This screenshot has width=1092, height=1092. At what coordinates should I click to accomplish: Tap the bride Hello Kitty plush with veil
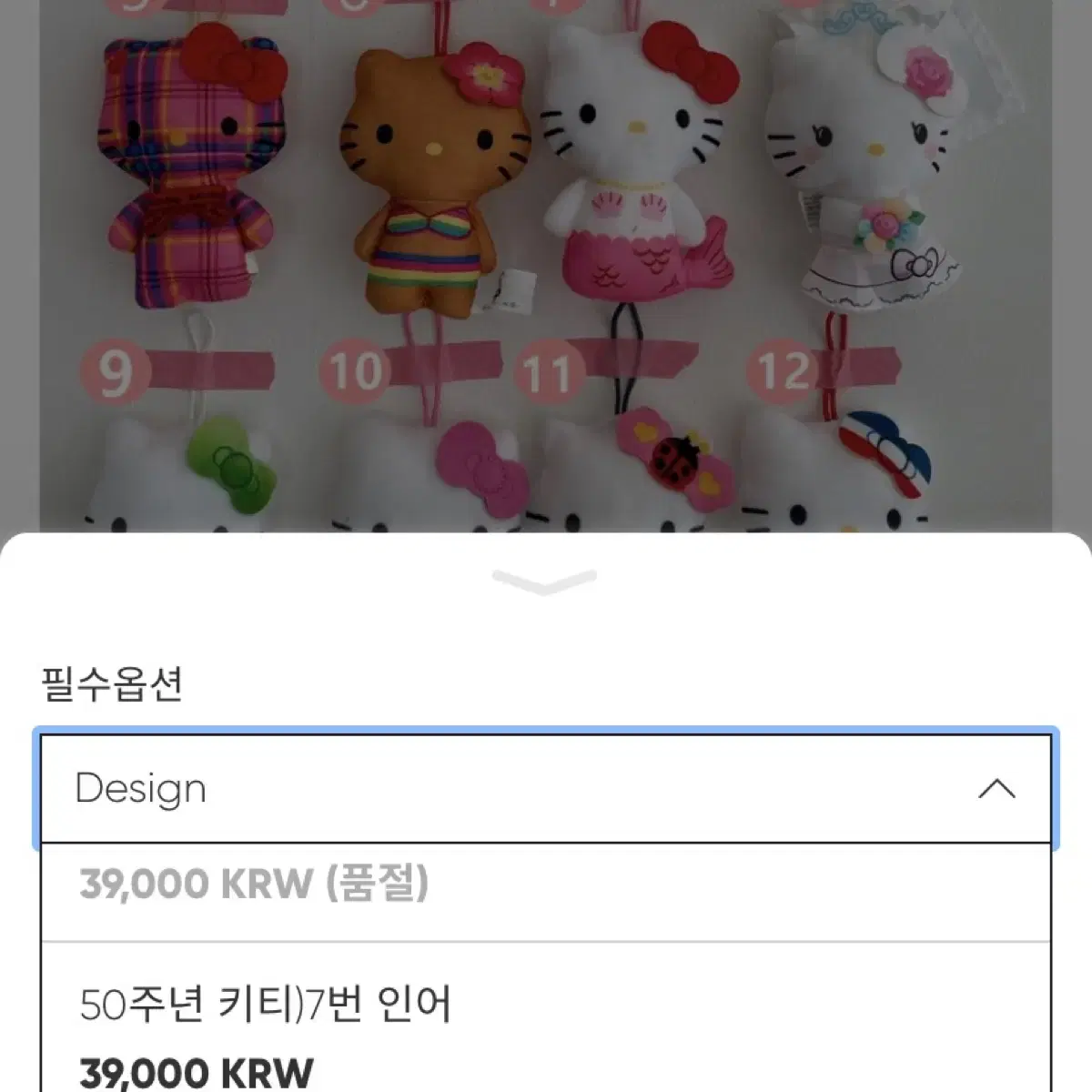864,164
